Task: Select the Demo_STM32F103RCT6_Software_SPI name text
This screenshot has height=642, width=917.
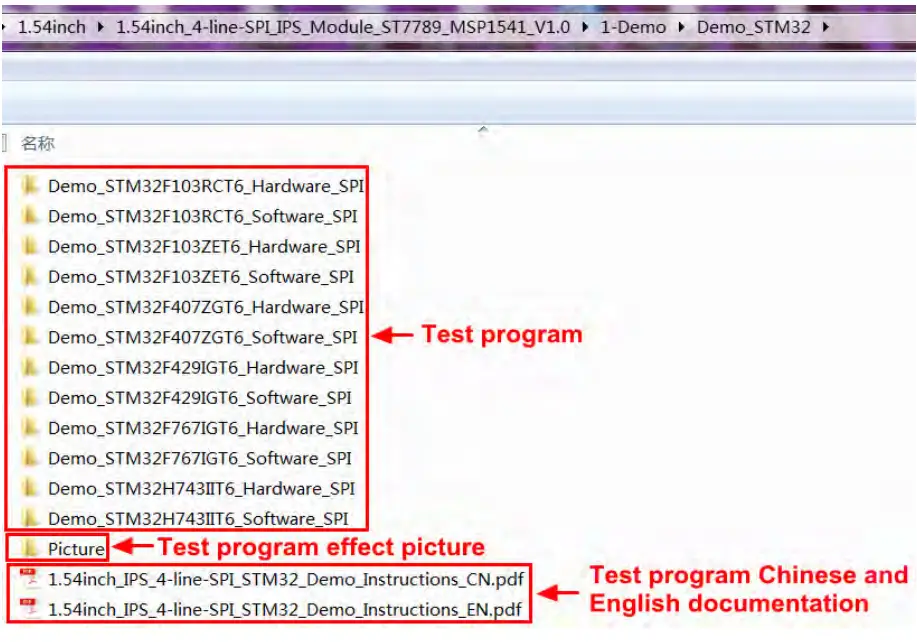Action: [x=202, y=216]
